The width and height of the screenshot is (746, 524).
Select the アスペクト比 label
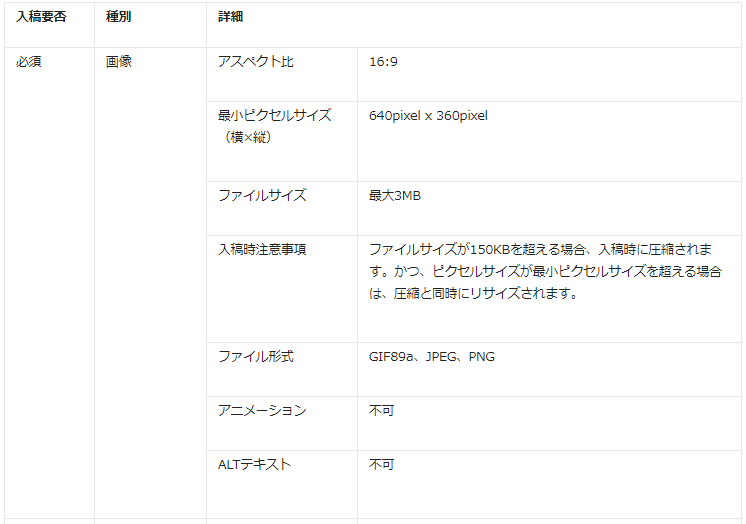click(x=256, y=62)
